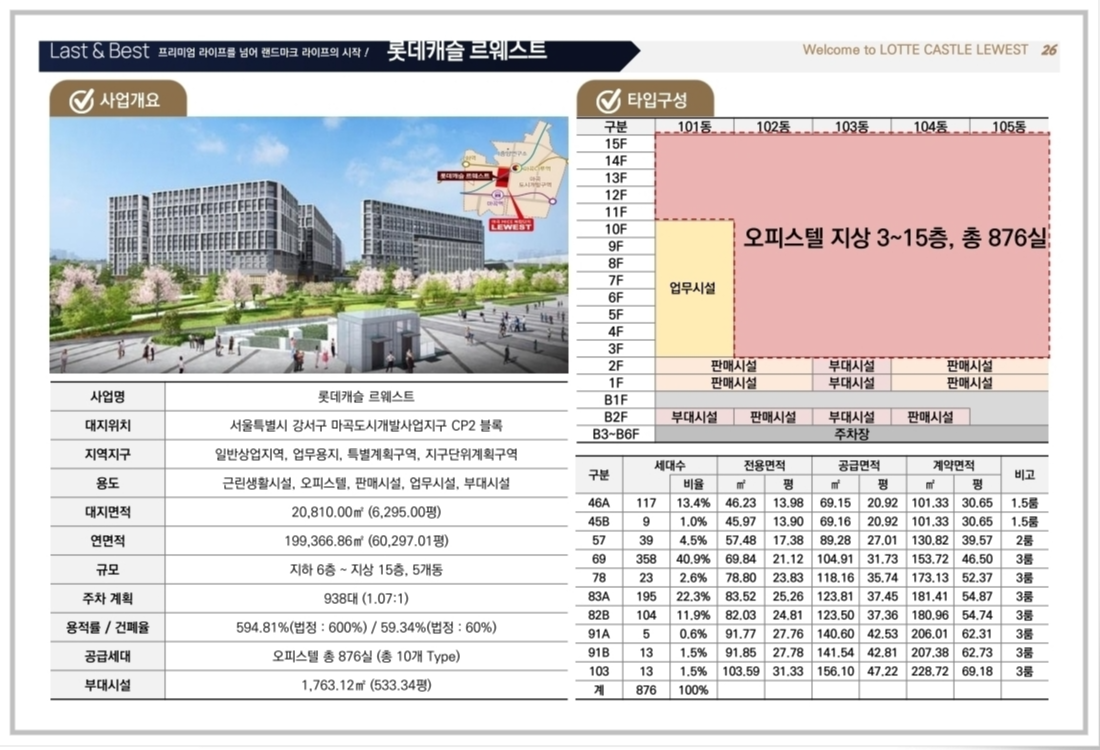Click the yellow 업무시설 block

pyautogui.click(x=695, y=288)
